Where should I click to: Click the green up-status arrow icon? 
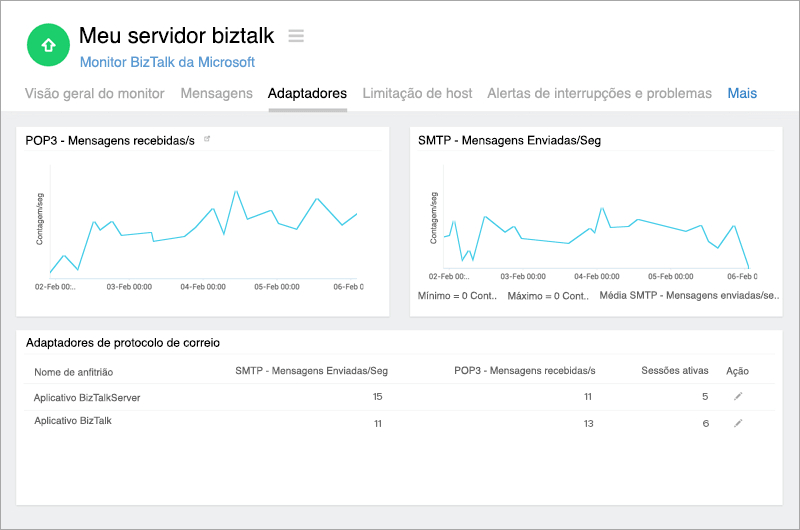tap(48, 45)
